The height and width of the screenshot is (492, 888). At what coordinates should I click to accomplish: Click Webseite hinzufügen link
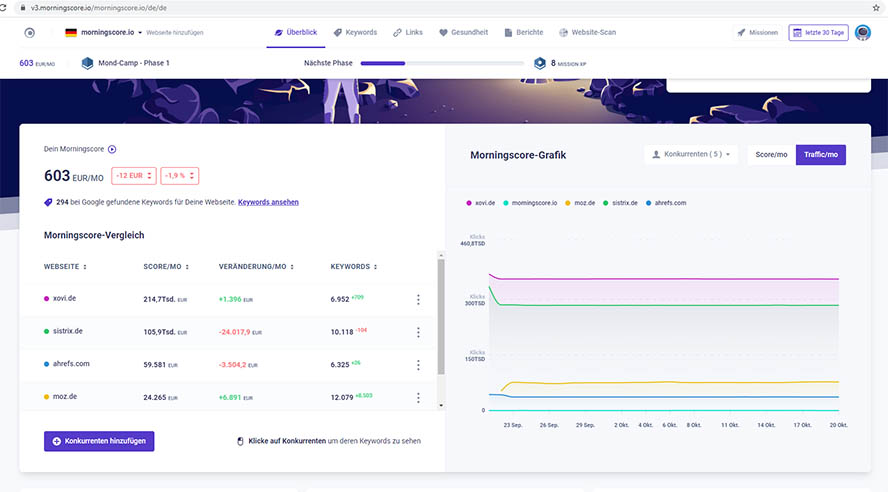(x=174, y=33)
